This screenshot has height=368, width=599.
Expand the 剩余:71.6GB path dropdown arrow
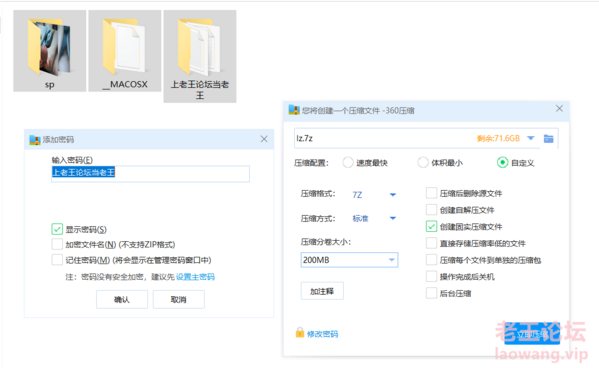click(531, 138)
